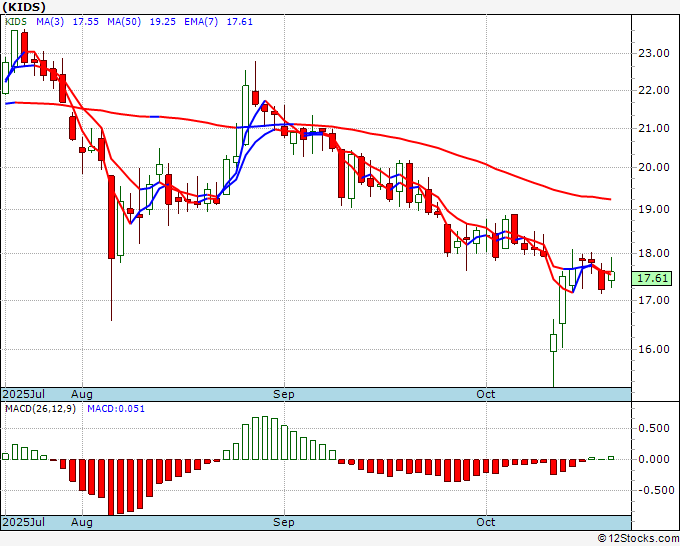Click the MA(3) indicator label

point(50,22)
